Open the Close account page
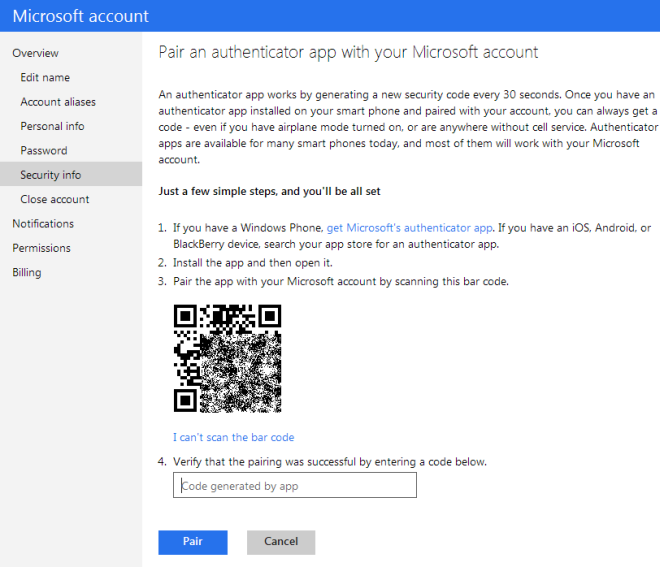 pyautogui.click(x=55, y=199)
